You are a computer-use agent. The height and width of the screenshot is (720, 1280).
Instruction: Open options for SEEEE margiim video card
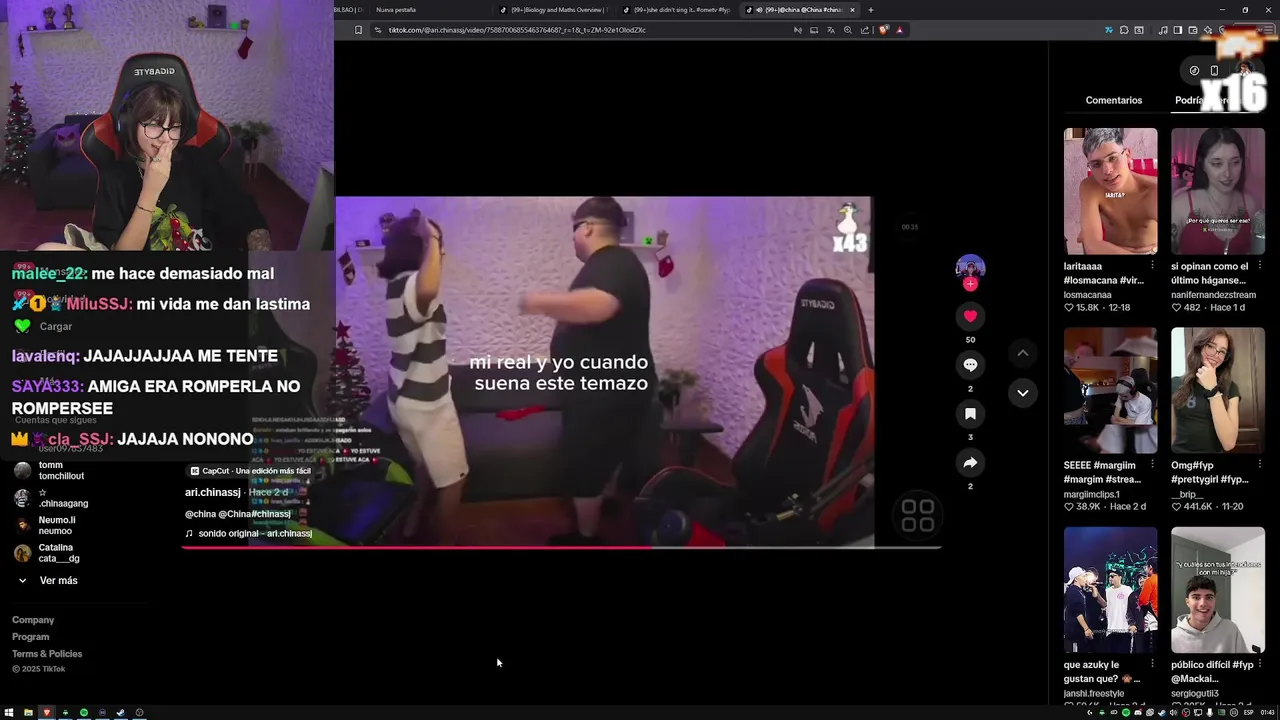1152,465
